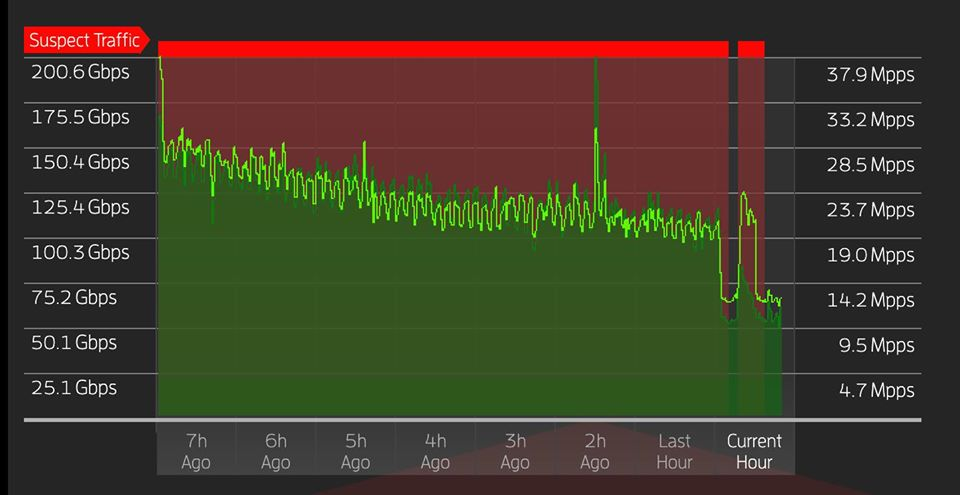Viewport: 960px width, 495px height.
Task: Click the short red bar above Current Hour
Action: click(751, 49)
